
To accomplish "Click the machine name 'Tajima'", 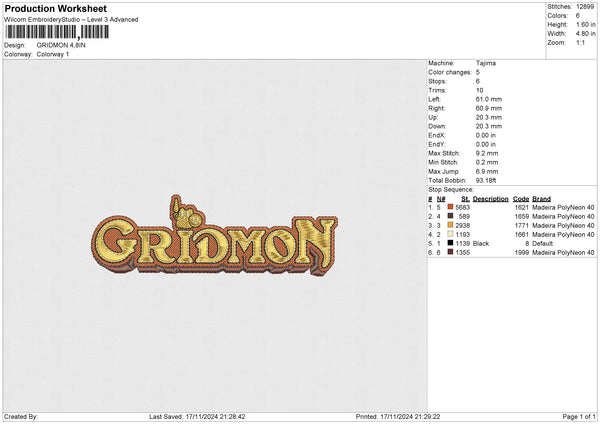I will [x=486, y=63].
